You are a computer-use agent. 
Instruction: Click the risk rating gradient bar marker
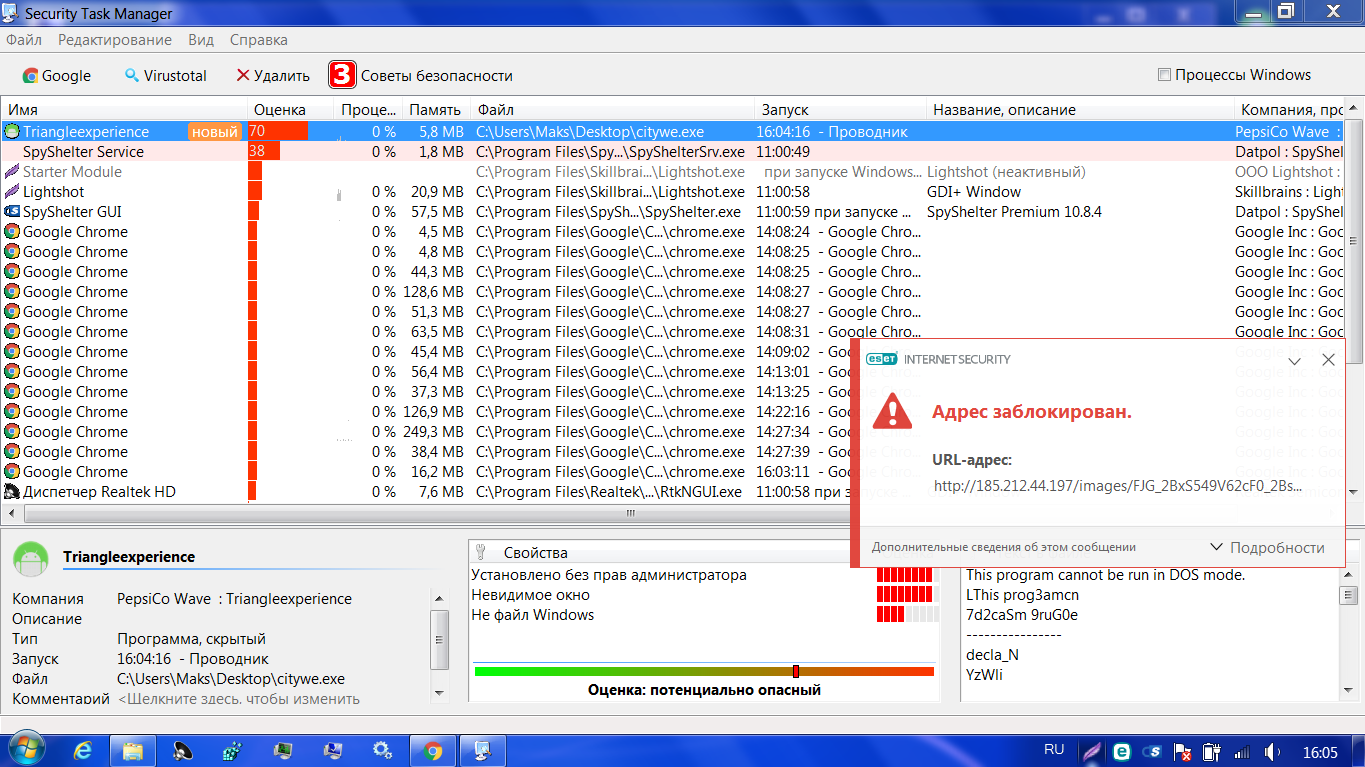click(x=796, y=671)
